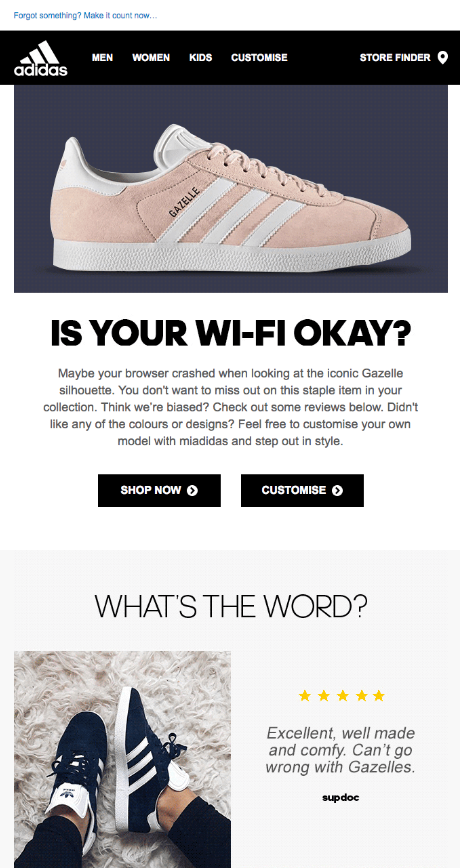
Task: Click the navy Gazelle shoes review photo
Action: (122, 759)
